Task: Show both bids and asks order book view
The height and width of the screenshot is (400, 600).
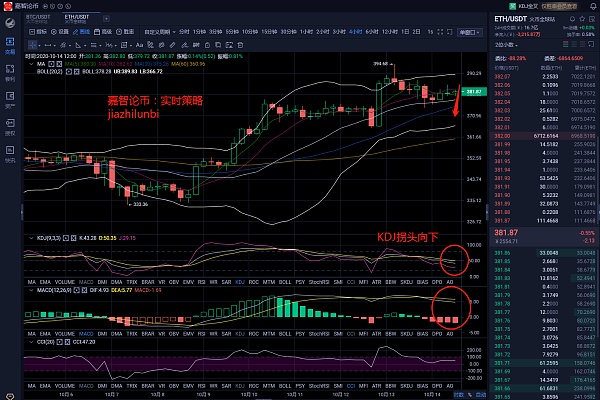Action: point(566,45)
